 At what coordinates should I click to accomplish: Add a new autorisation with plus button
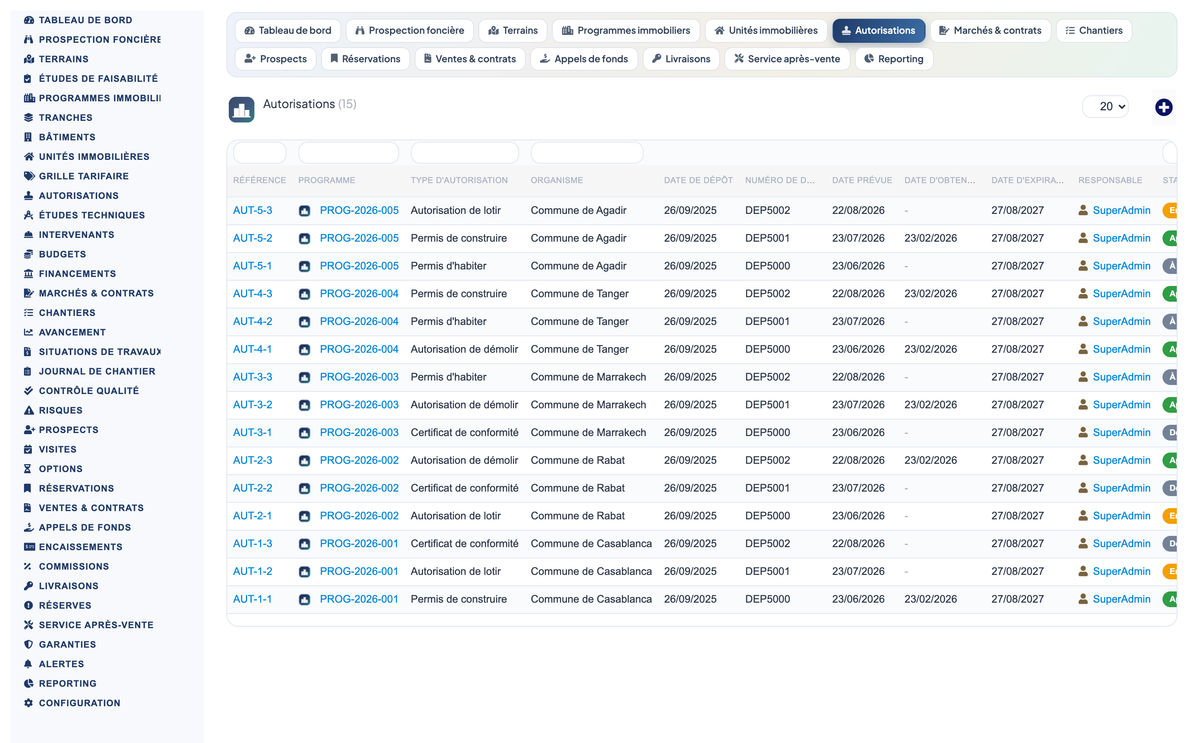[1164, 107]
